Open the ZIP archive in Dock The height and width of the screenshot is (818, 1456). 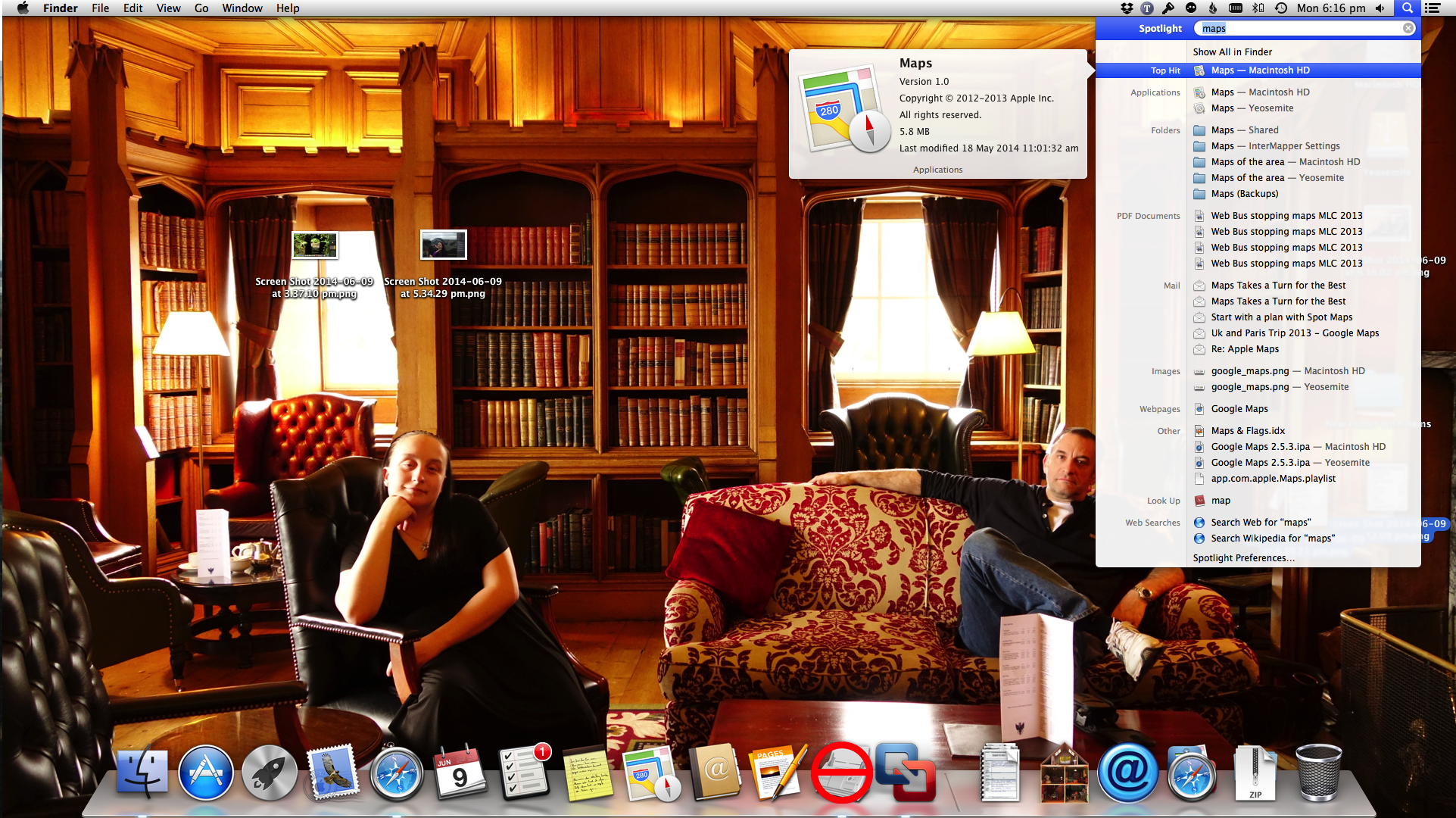(1255, 773)
